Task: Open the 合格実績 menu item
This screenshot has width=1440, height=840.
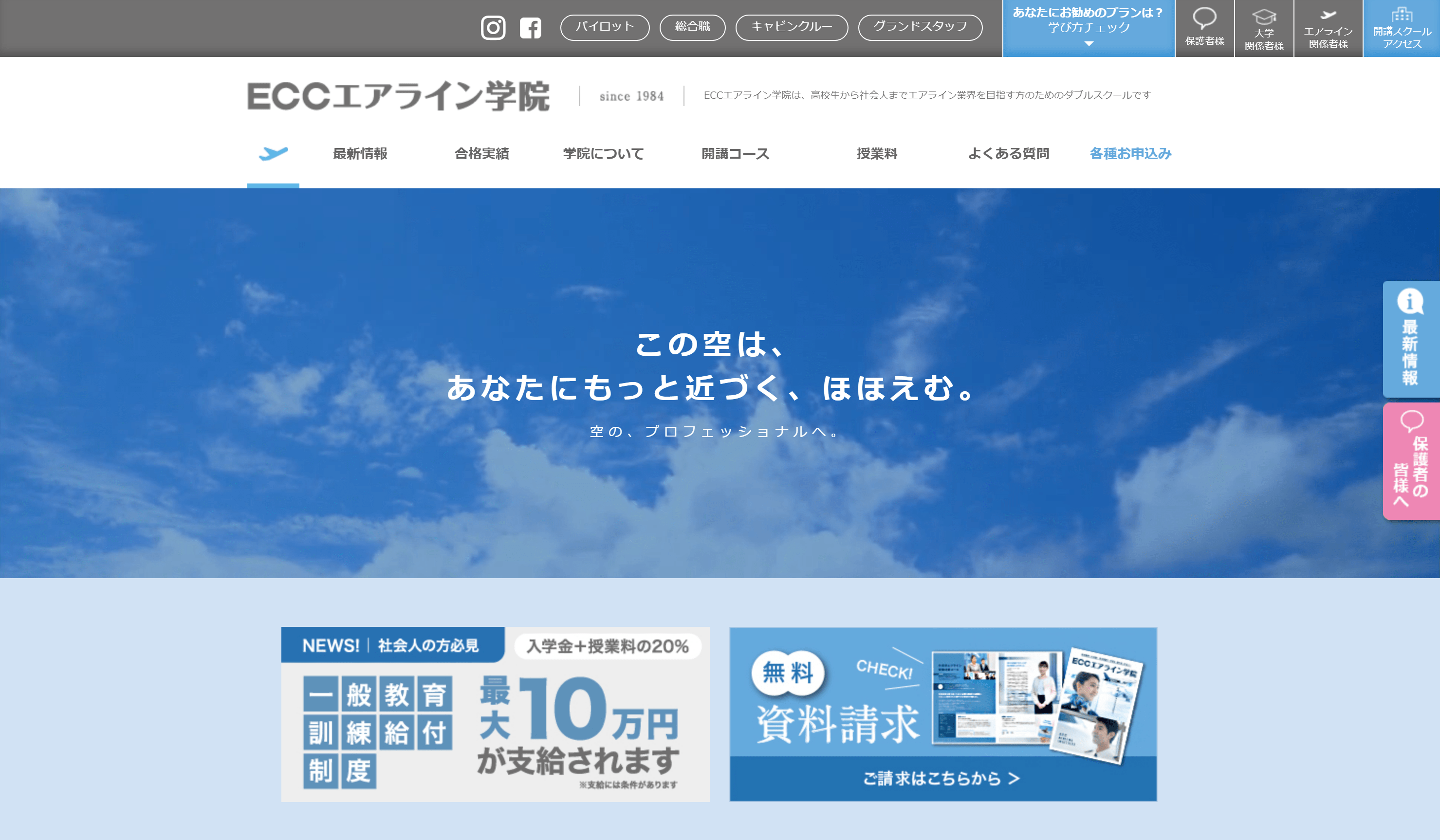Action: (481, 154)
